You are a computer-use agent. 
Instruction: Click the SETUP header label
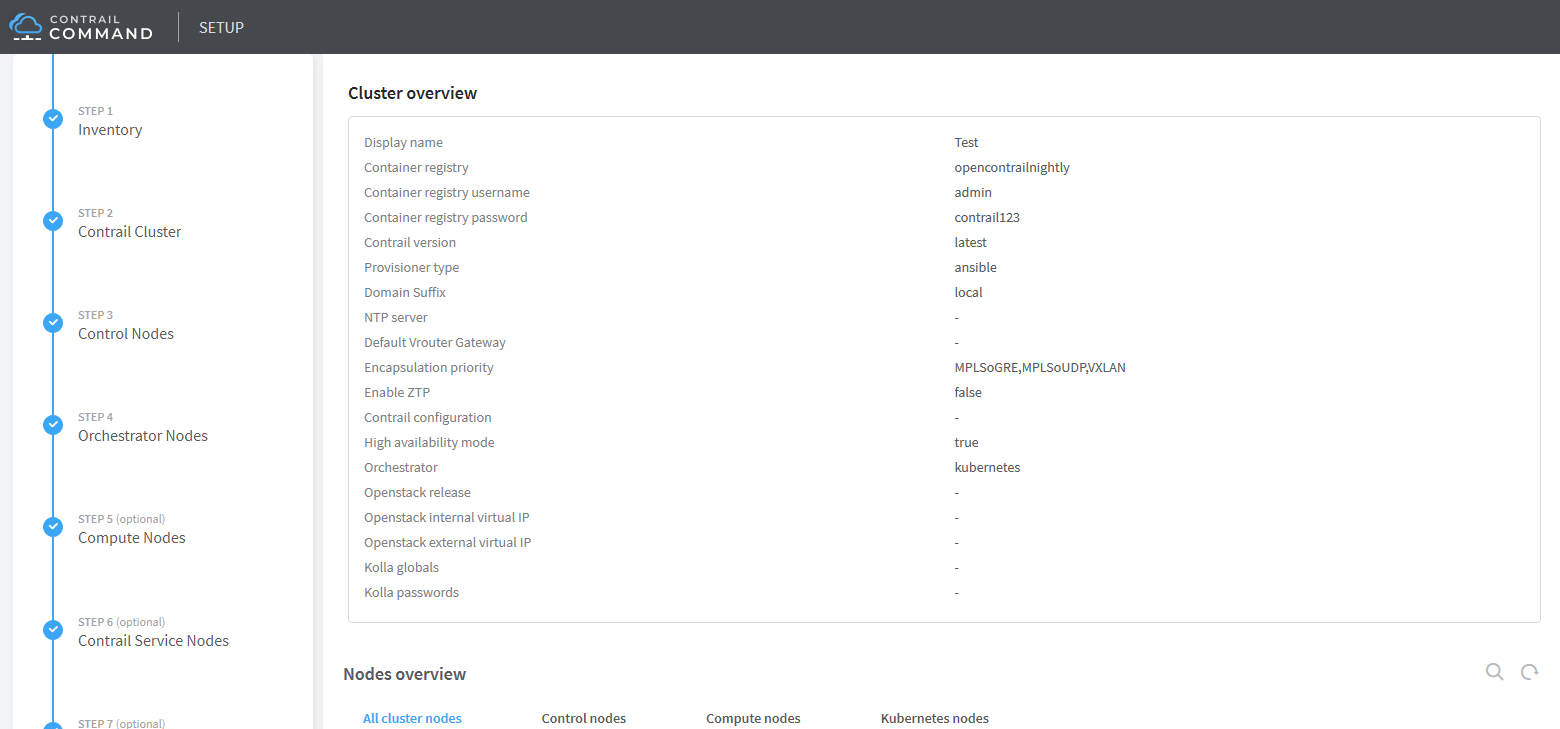point(221,27)
